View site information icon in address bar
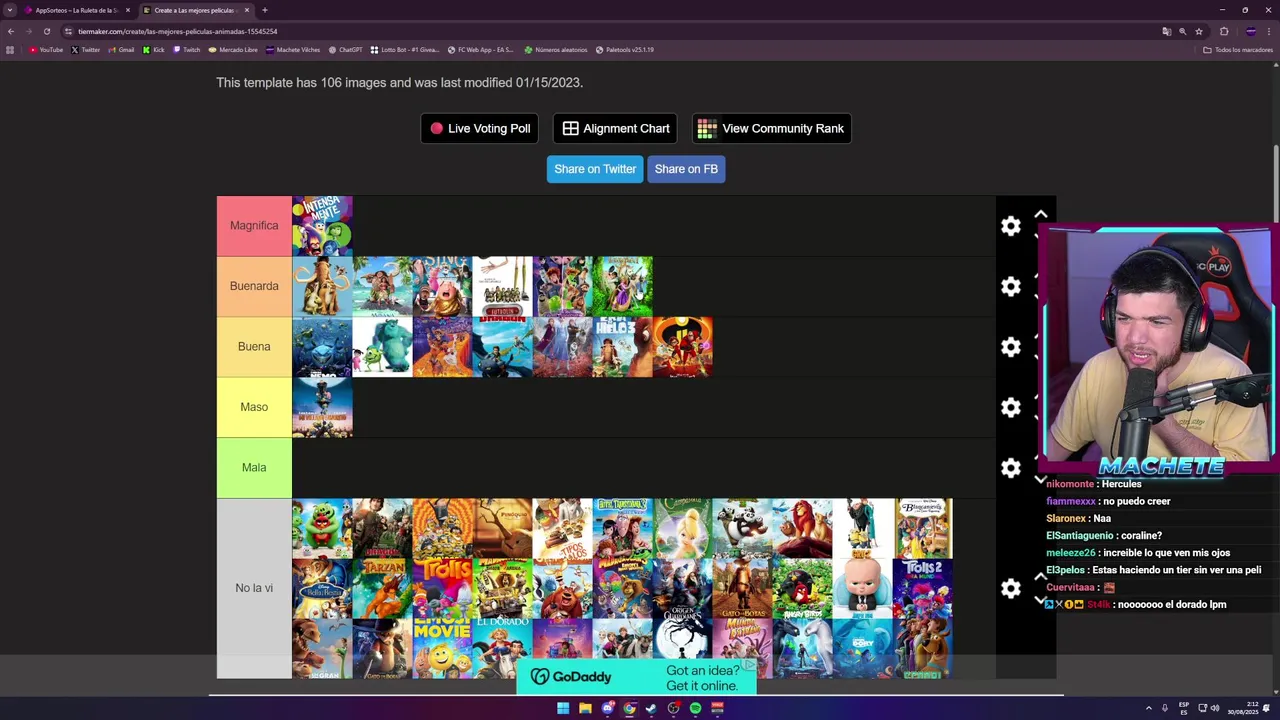 [68, 31]
